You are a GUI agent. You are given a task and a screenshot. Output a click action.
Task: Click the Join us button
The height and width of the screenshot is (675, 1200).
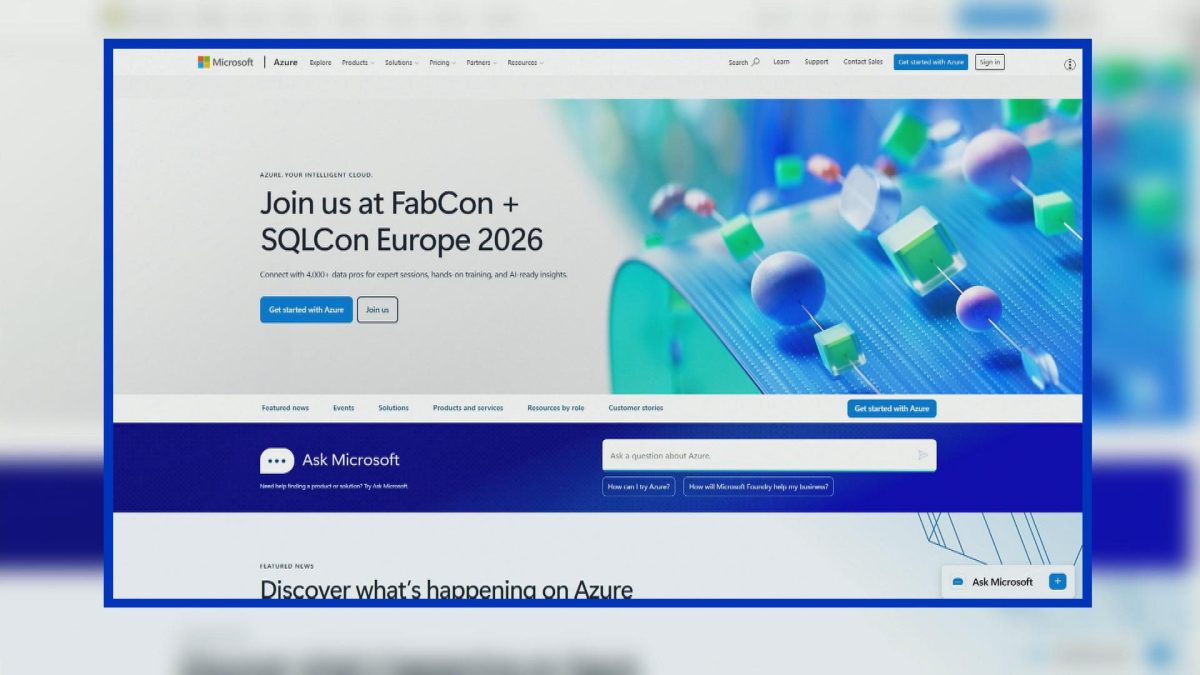tap(377, 310)
